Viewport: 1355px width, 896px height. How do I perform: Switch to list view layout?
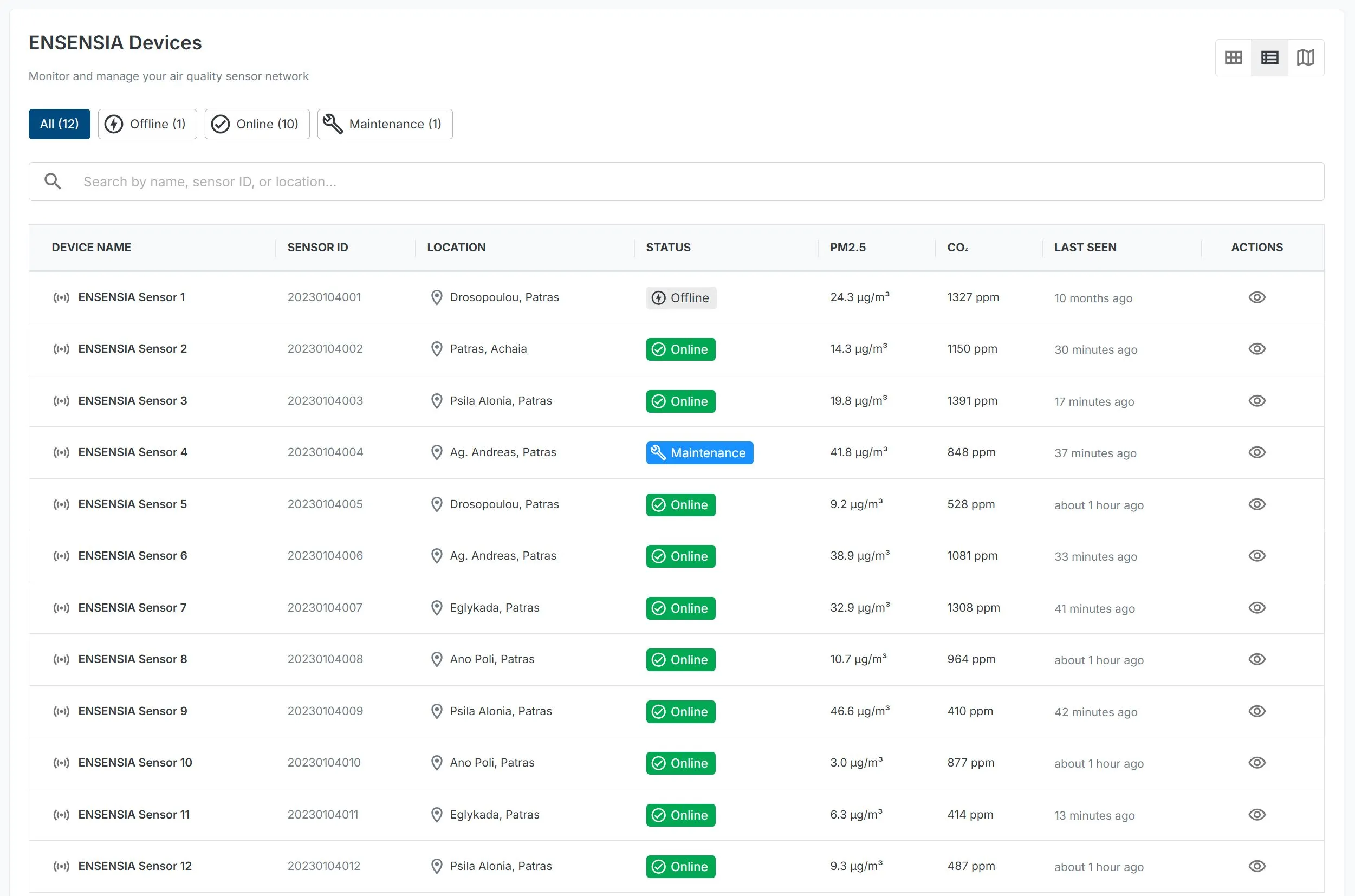click(1269, 58)
